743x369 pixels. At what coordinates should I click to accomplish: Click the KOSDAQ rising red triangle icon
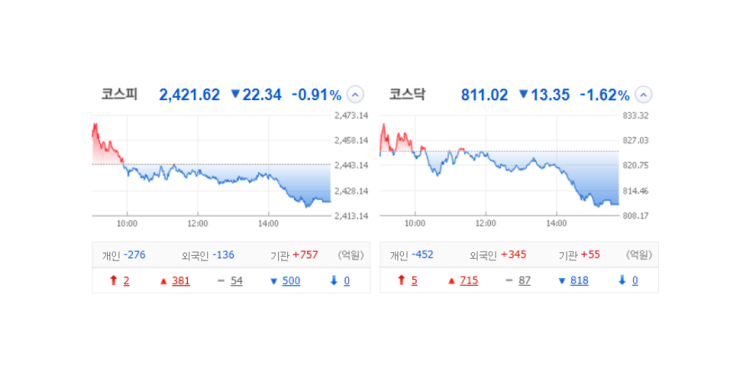[452, 281]
